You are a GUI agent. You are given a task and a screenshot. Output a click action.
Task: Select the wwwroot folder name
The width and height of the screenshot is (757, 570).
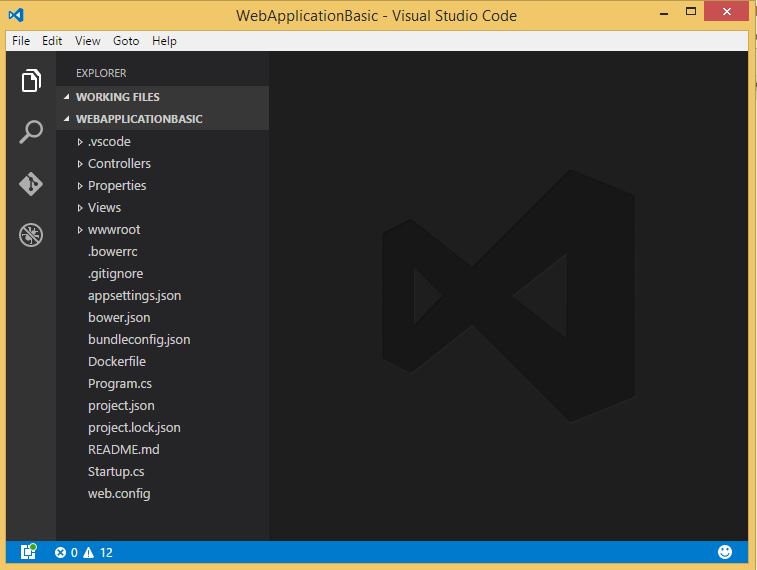point(114,230)
